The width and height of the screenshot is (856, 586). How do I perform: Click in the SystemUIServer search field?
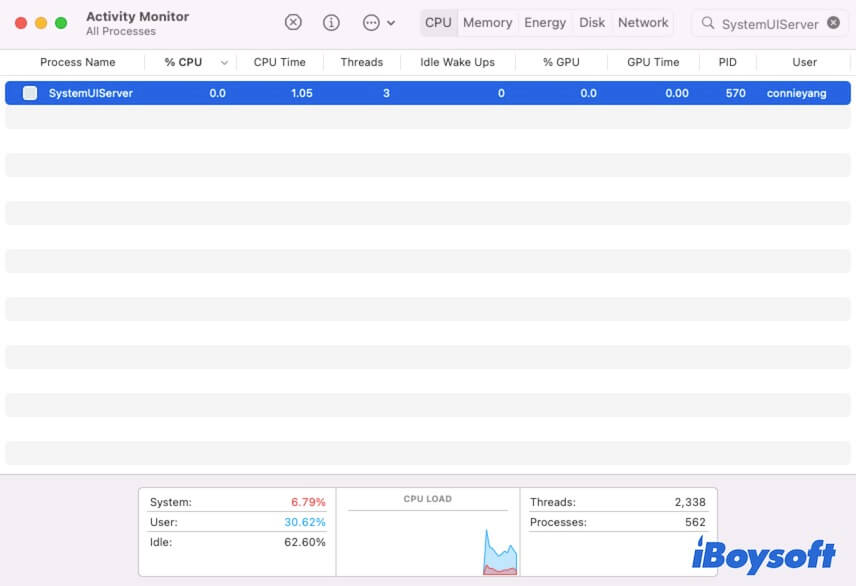click(769, 23)
